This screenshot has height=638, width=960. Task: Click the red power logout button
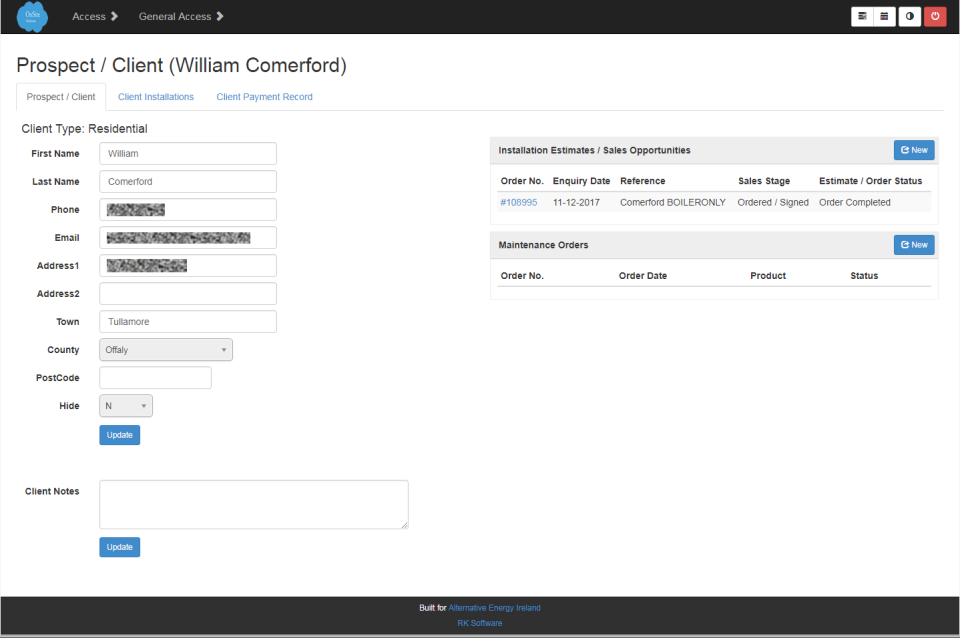pos(935,16)
